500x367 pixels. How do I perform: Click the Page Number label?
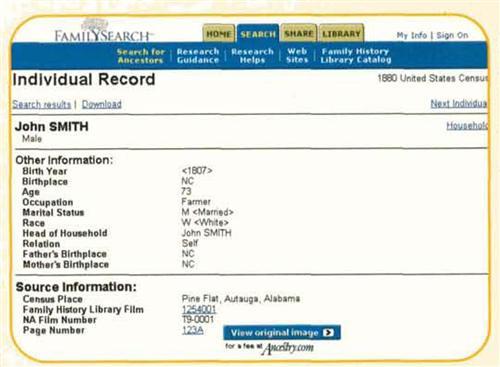54,330
